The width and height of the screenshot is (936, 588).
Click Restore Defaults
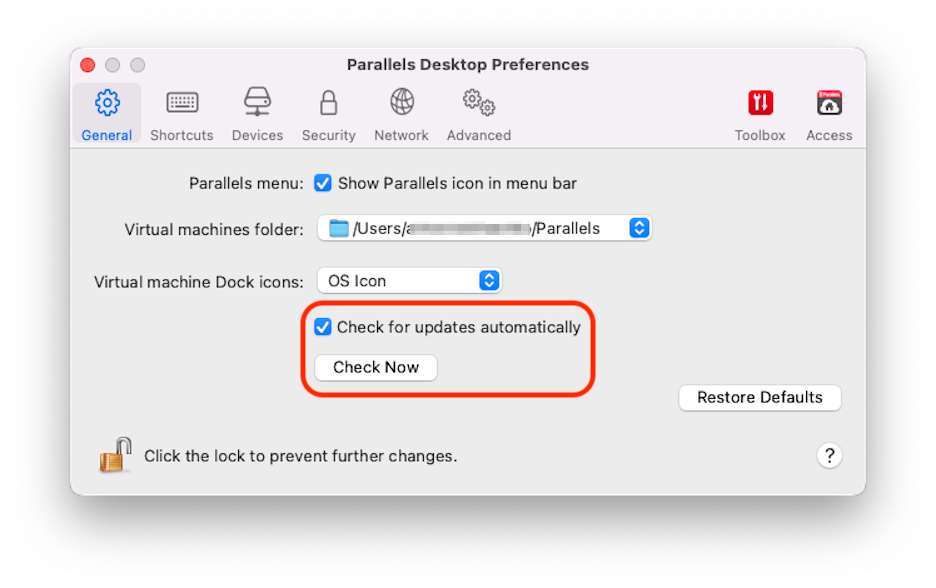759,397
